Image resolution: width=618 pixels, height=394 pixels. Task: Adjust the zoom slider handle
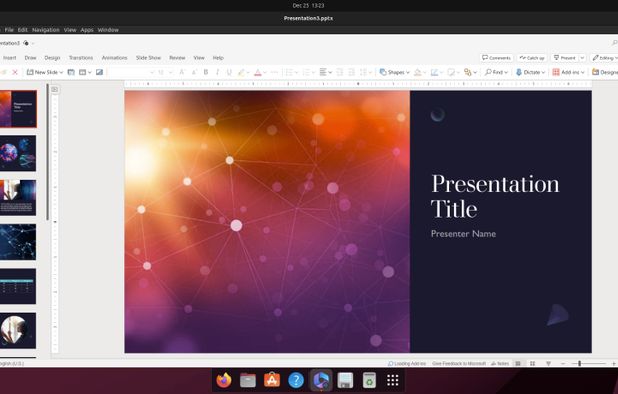tap(579, 364)
